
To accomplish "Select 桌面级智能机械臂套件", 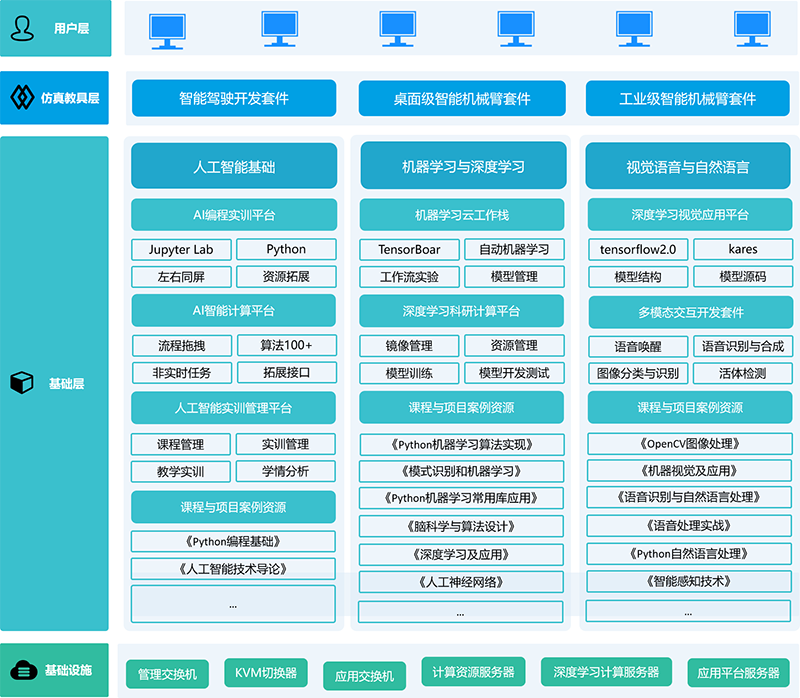I will pyautogui.click(x=462, y=99).
